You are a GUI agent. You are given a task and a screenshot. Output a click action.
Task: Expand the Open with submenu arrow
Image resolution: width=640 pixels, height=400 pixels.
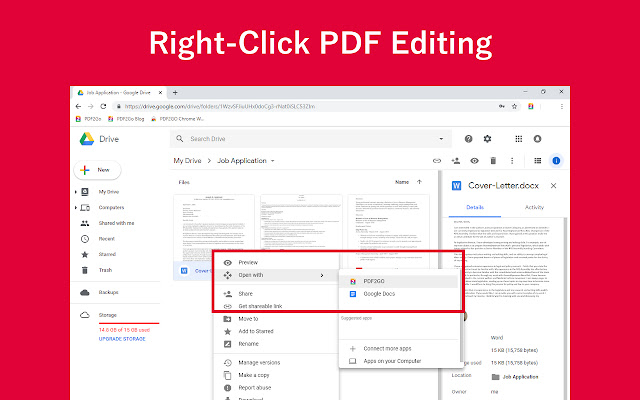322,276
